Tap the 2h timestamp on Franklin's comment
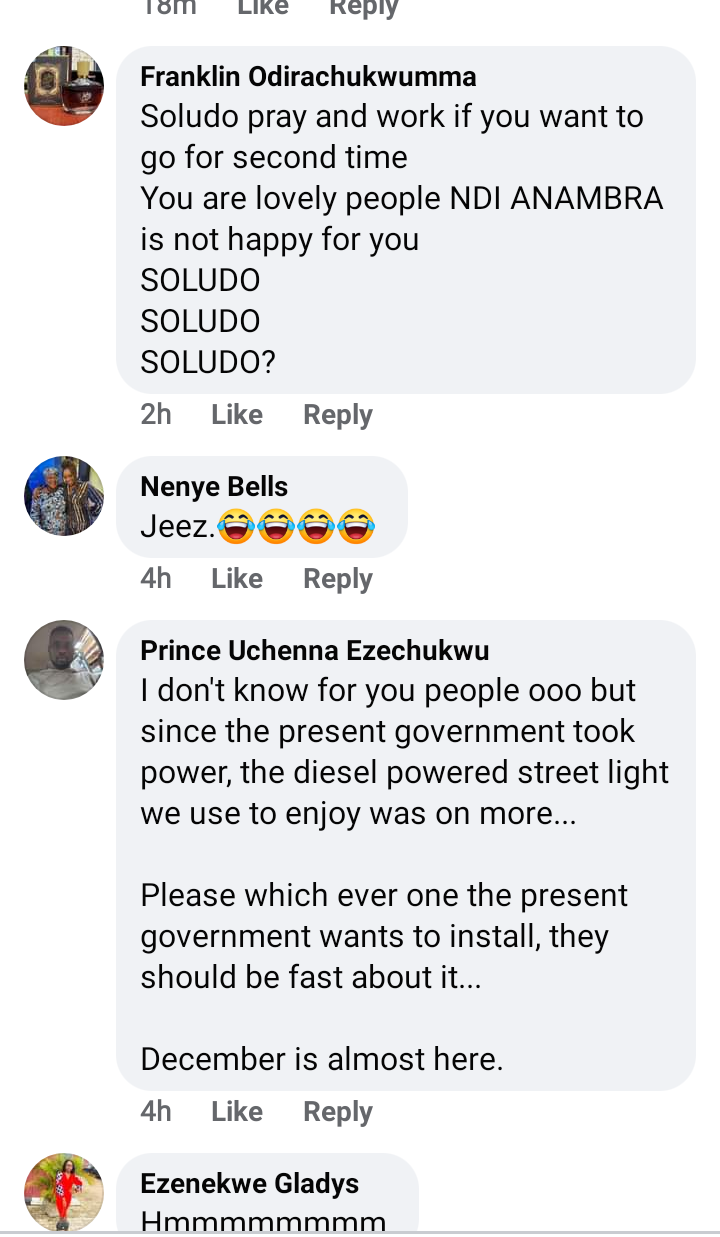 point(156,415)
